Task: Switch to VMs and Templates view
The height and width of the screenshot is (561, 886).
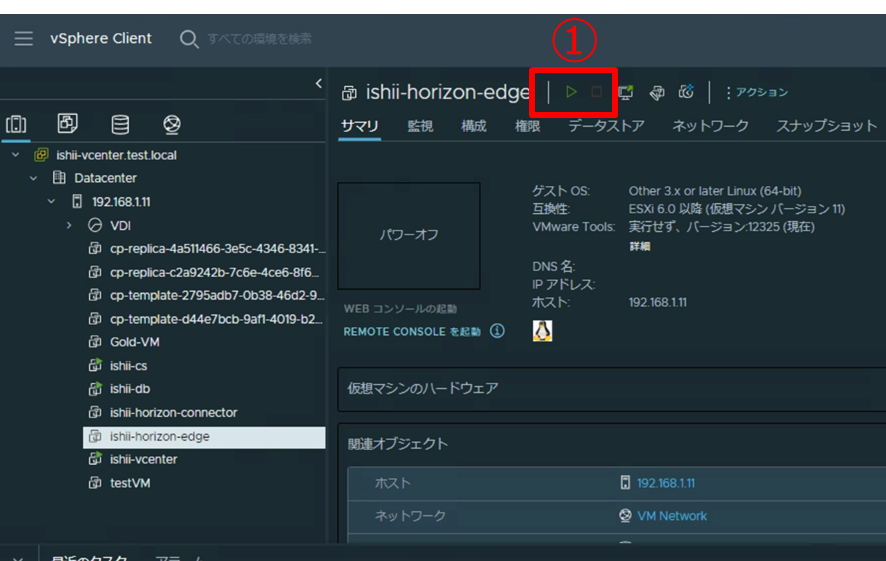Action: tap(68, 123)
